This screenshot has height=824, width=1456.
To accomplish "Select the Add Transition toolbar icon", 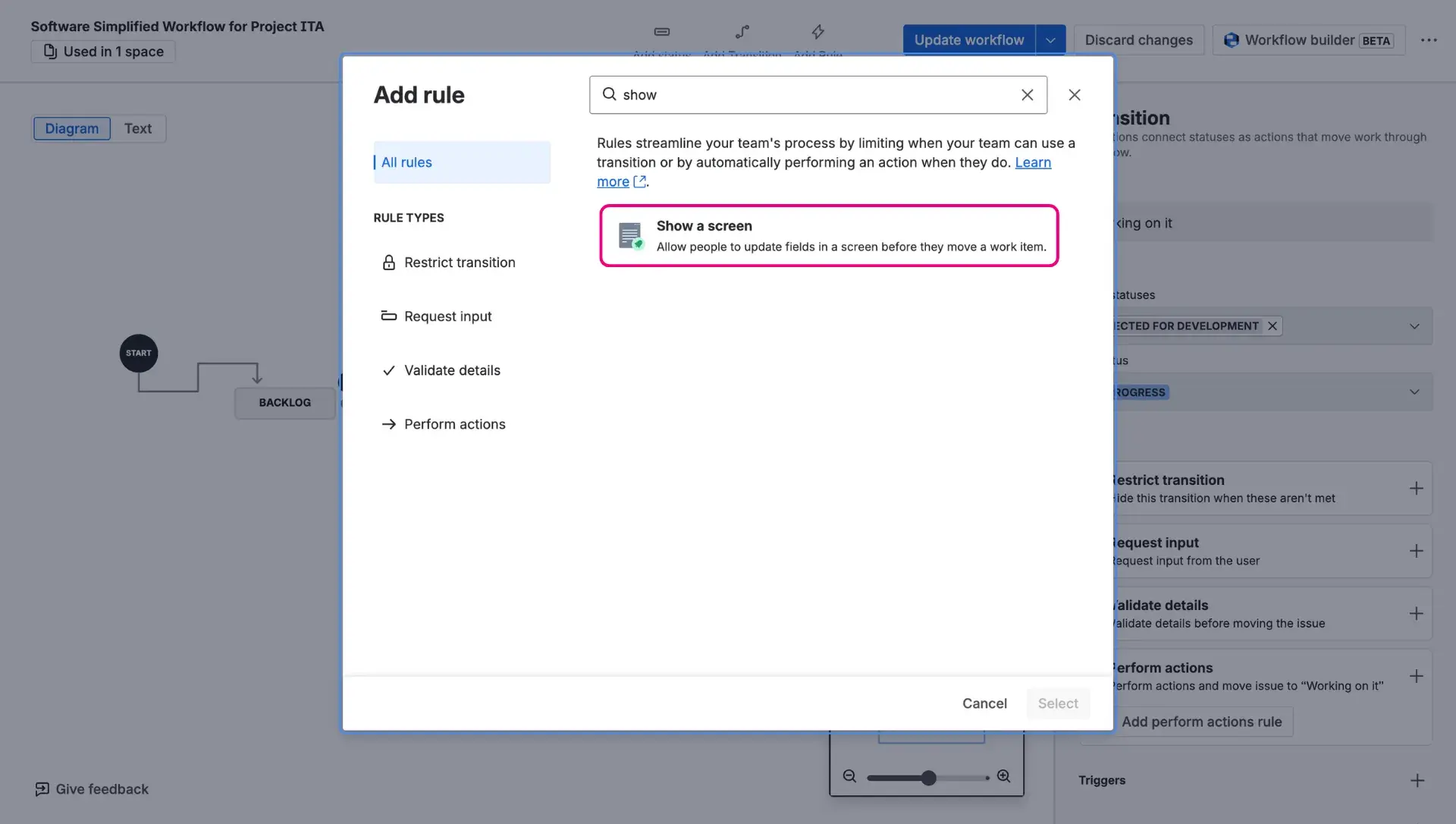I will tap(742, 32).
